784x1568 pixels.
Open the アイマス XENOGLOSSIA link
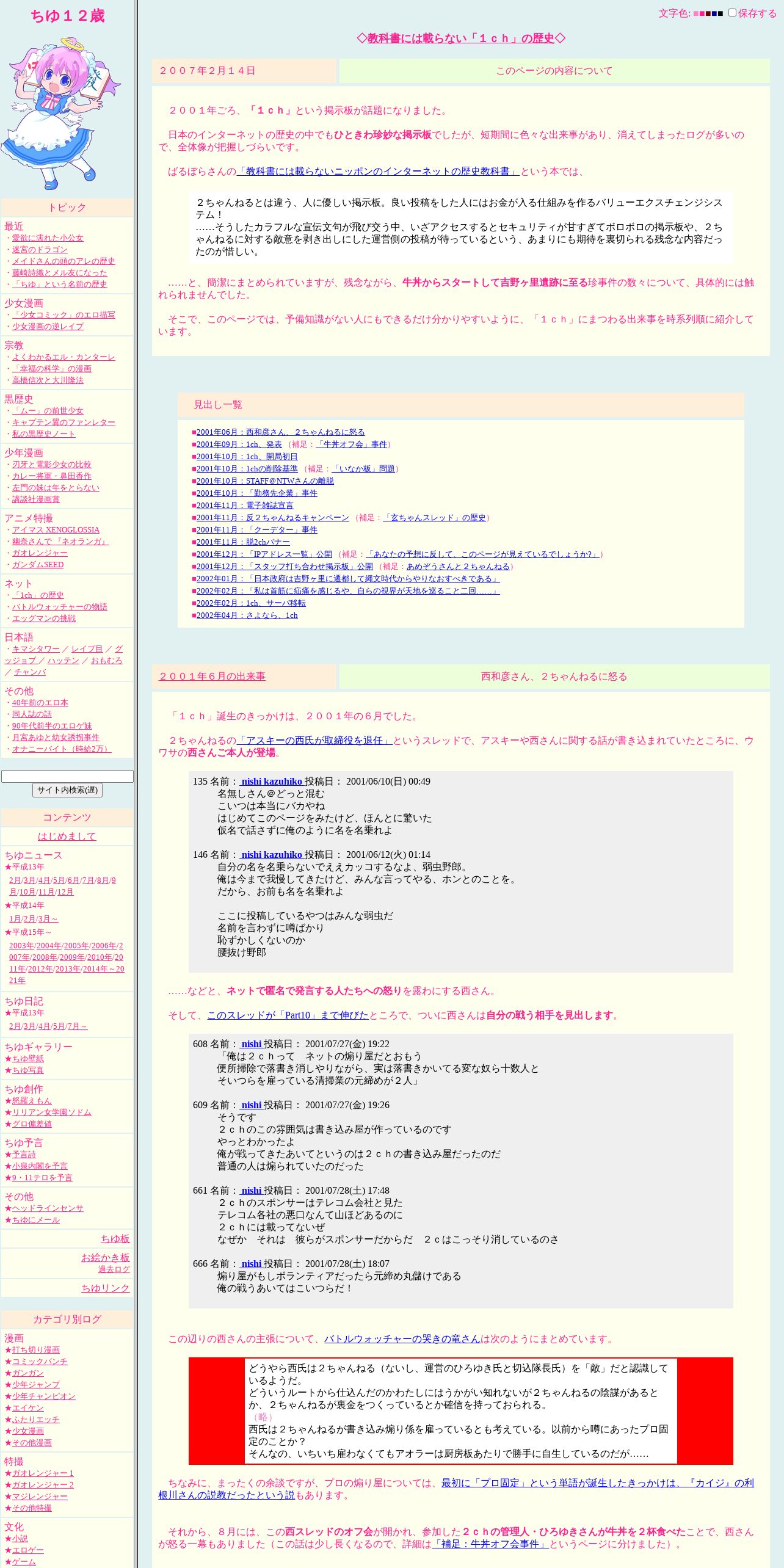pos(56,530)
